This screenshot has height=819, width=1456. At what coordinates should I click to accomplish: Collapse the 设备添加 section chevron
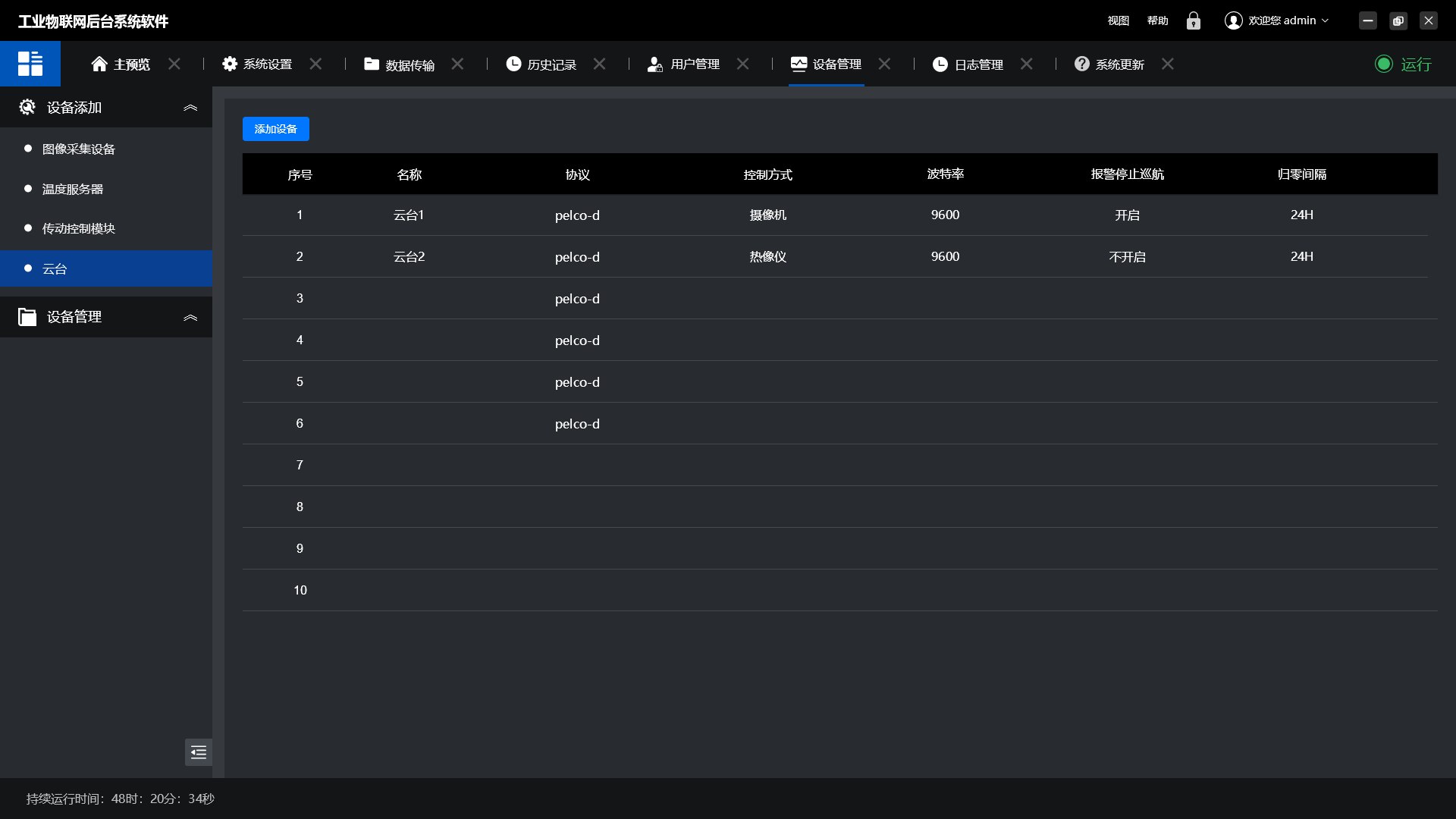click(190, 108)
